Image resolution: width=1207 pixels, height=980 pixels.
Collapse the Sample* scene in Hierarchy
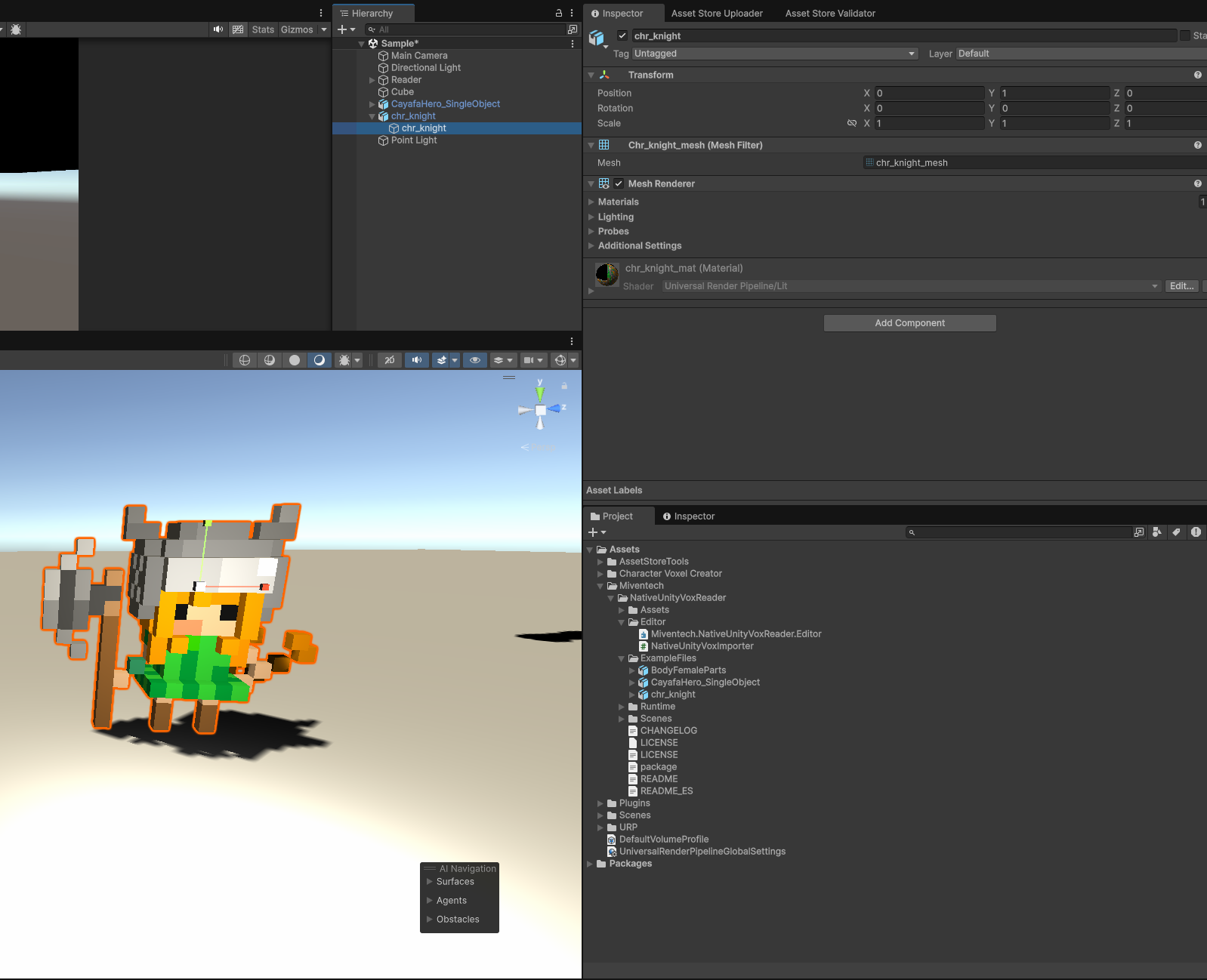[362, 44]
